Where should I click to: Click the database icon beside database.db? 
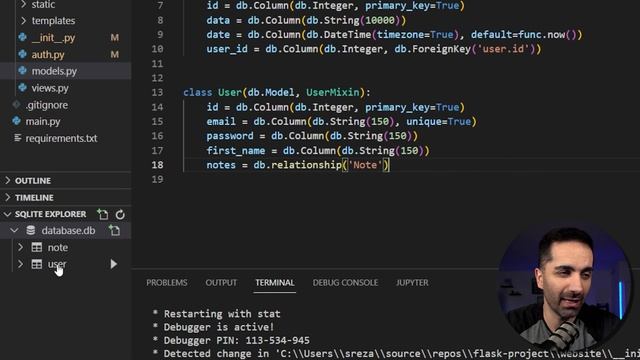31,231
